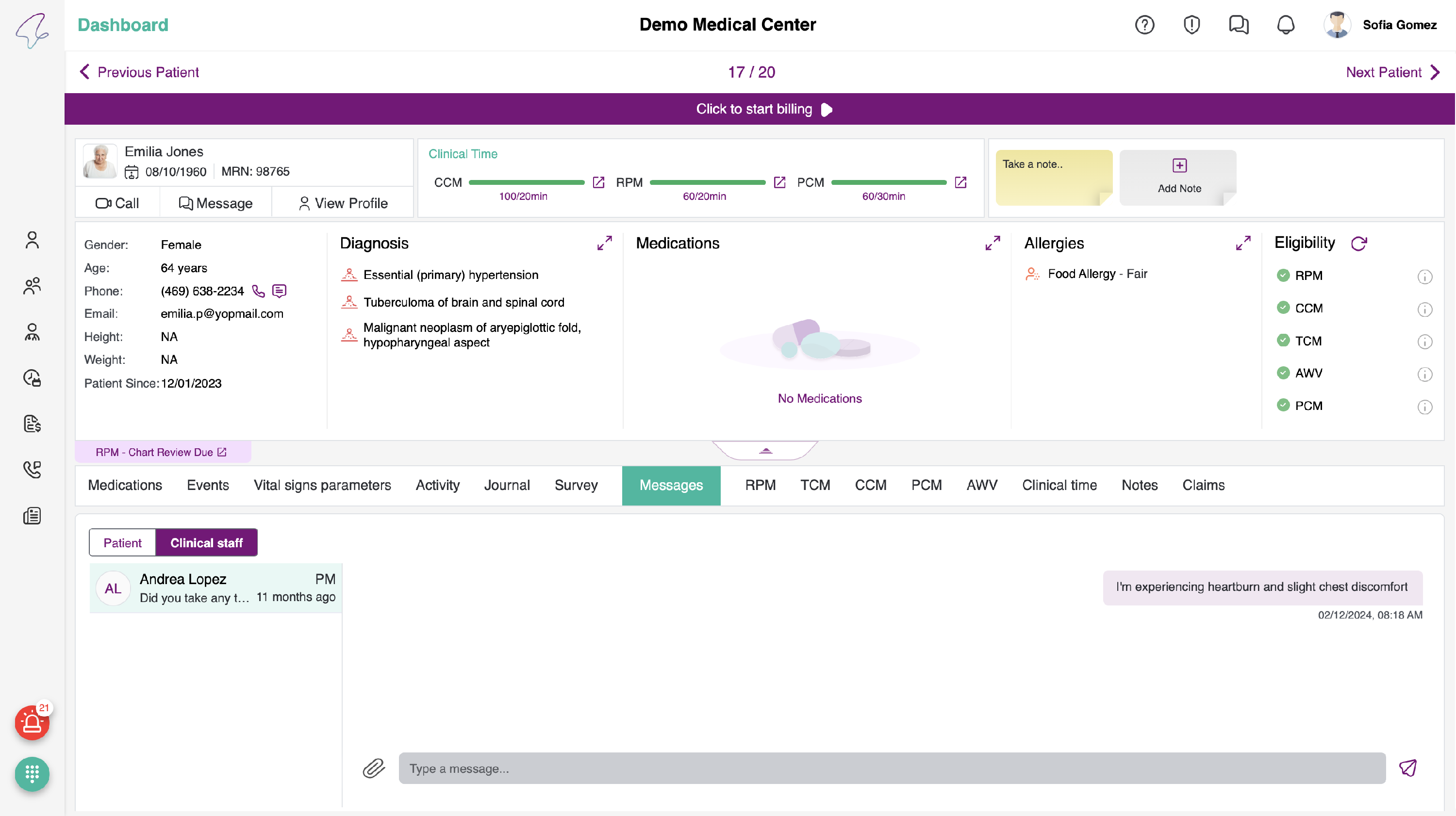Click the help question mark icon
Image resolution: width=1456 pixels, height=816 pixels.
(1144, 25)
